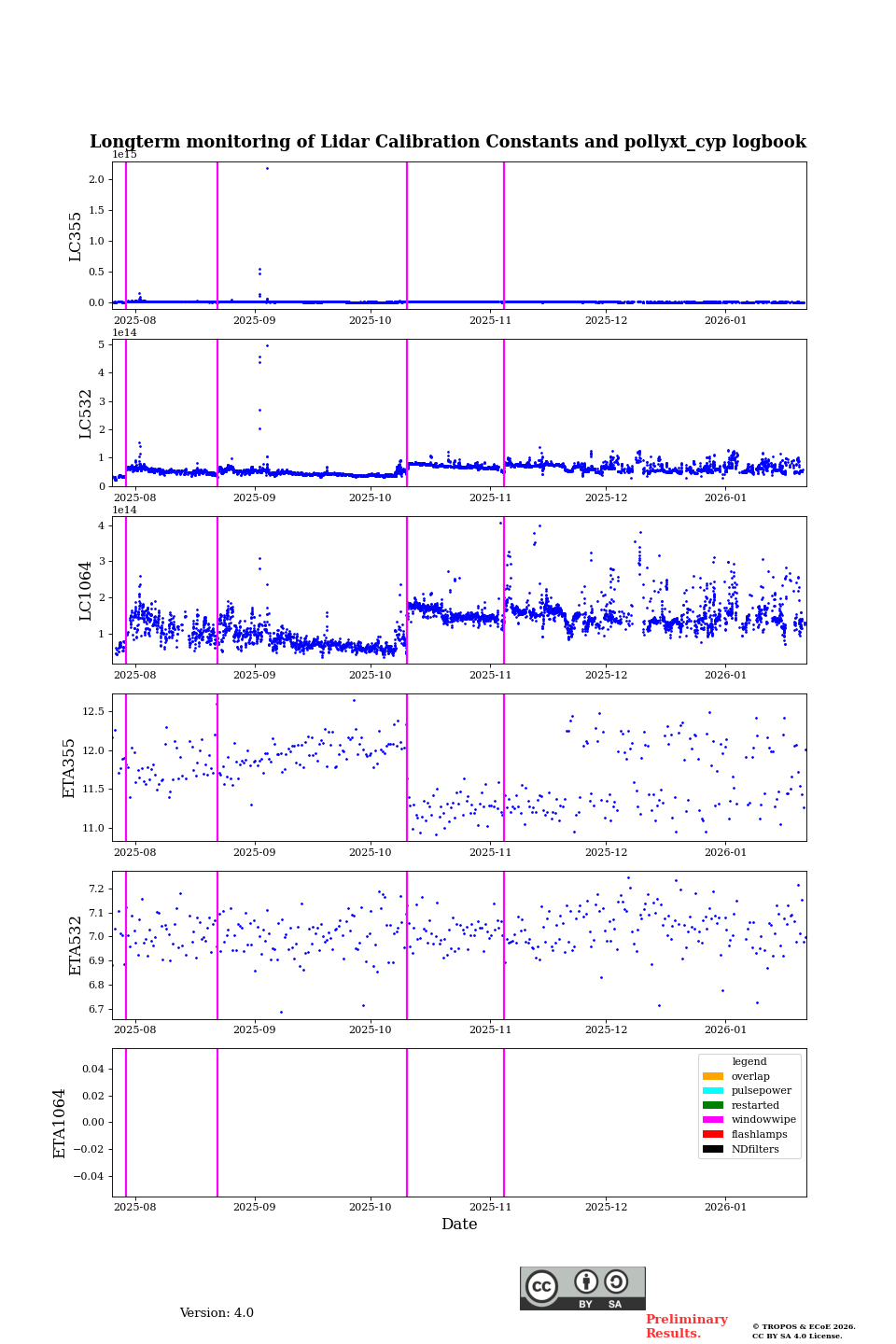Select the LC1064 y-axis label

coord(86,591)
